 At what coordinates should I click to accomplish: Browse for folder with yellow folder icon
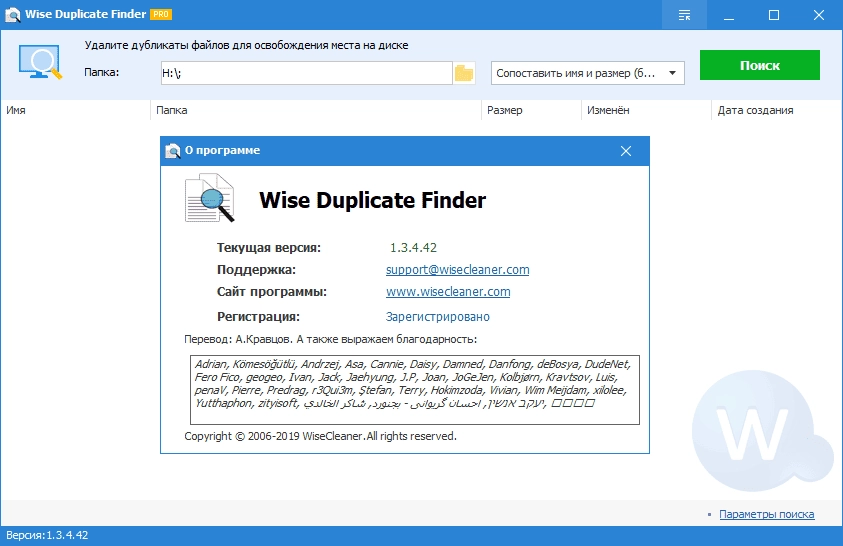pos(463,73)
